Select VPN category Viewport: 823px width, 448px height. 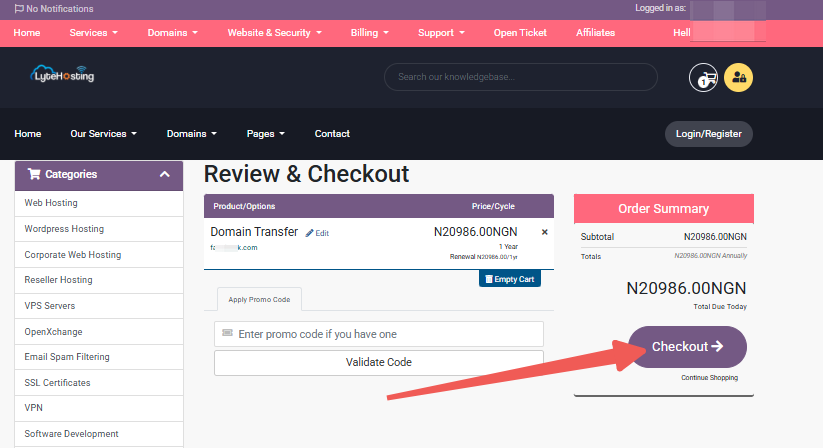[x=99, y=408]
